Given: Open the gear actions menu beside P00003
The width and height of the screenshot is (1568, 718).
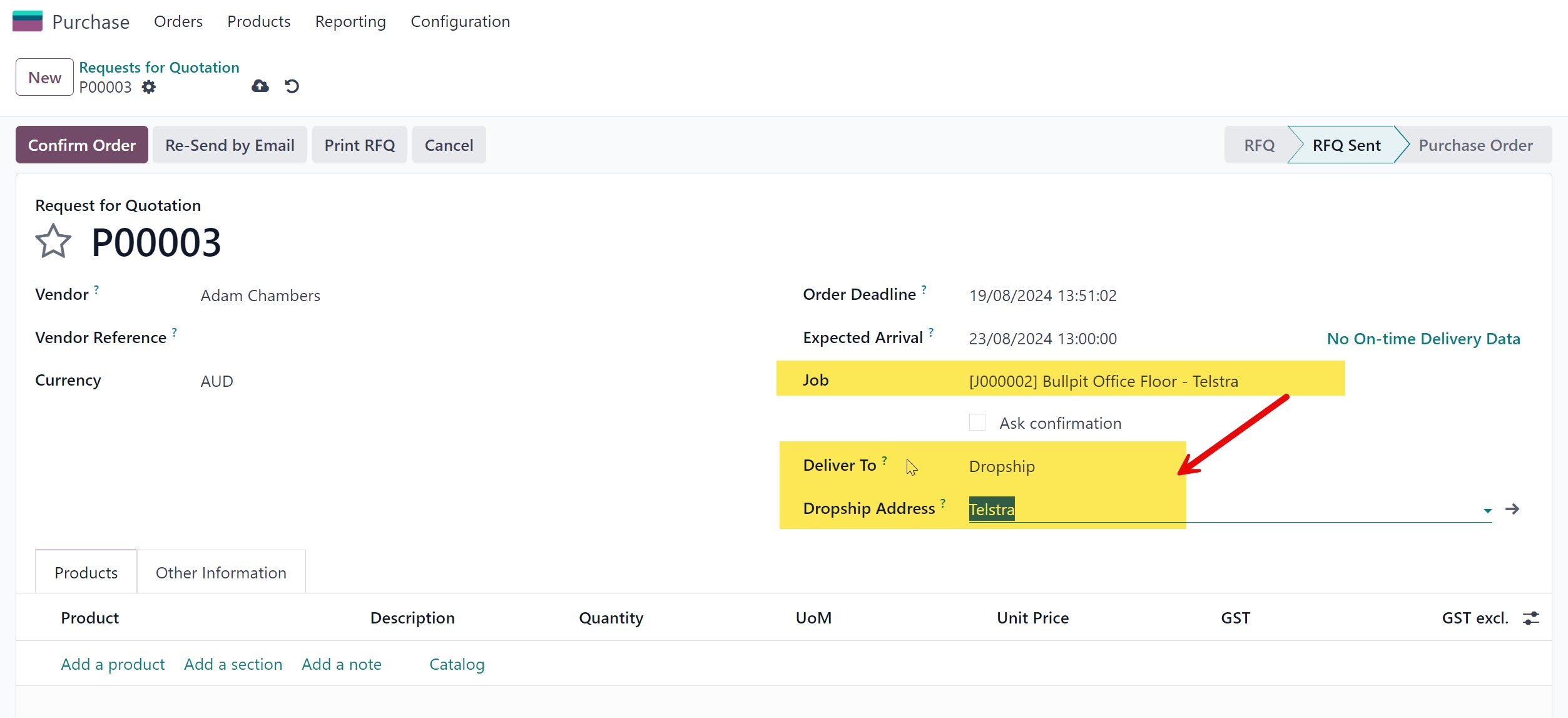Looking at the screenshot, I should point(148,87).
